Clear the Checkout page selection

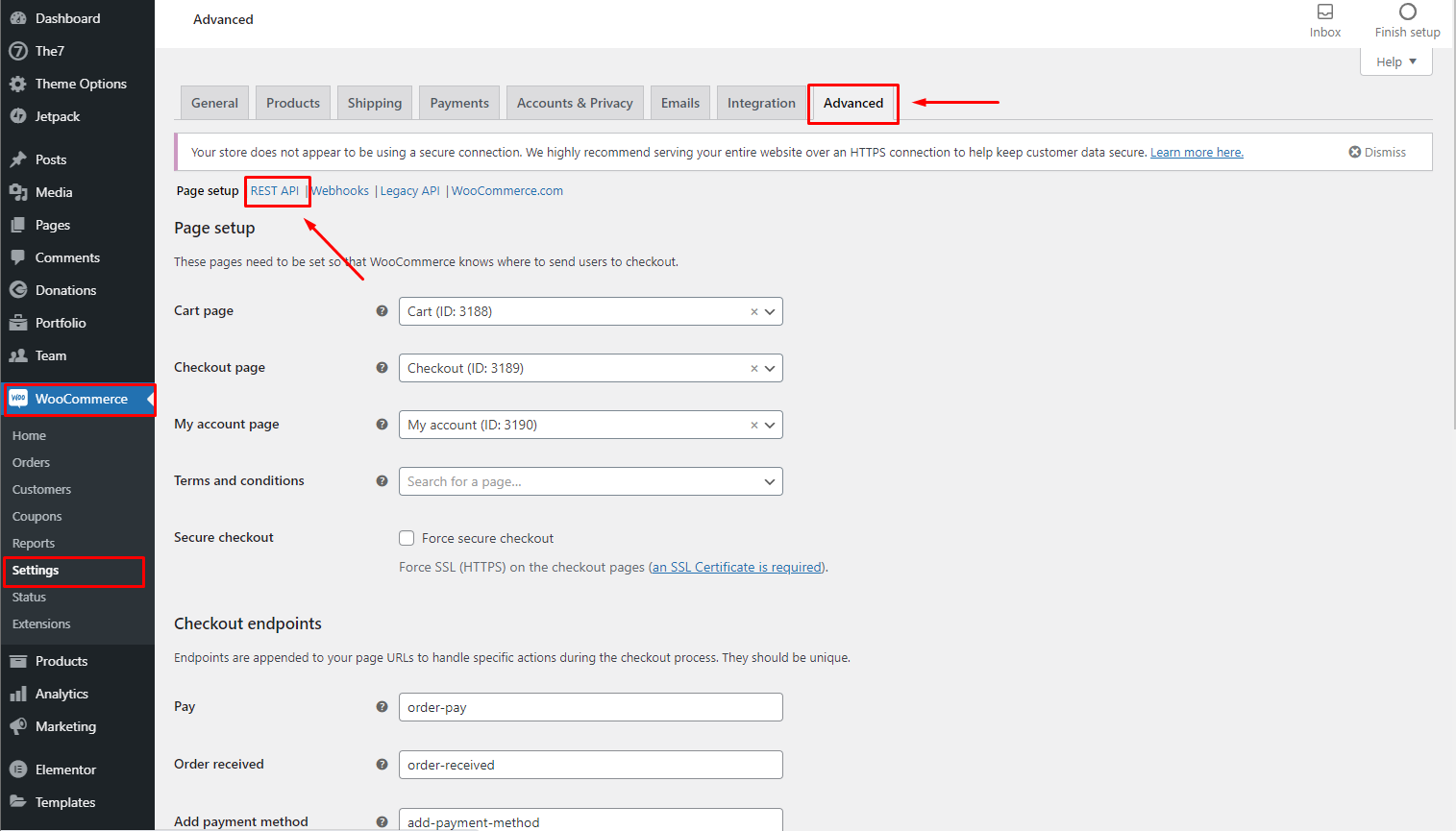click(754, 368)
